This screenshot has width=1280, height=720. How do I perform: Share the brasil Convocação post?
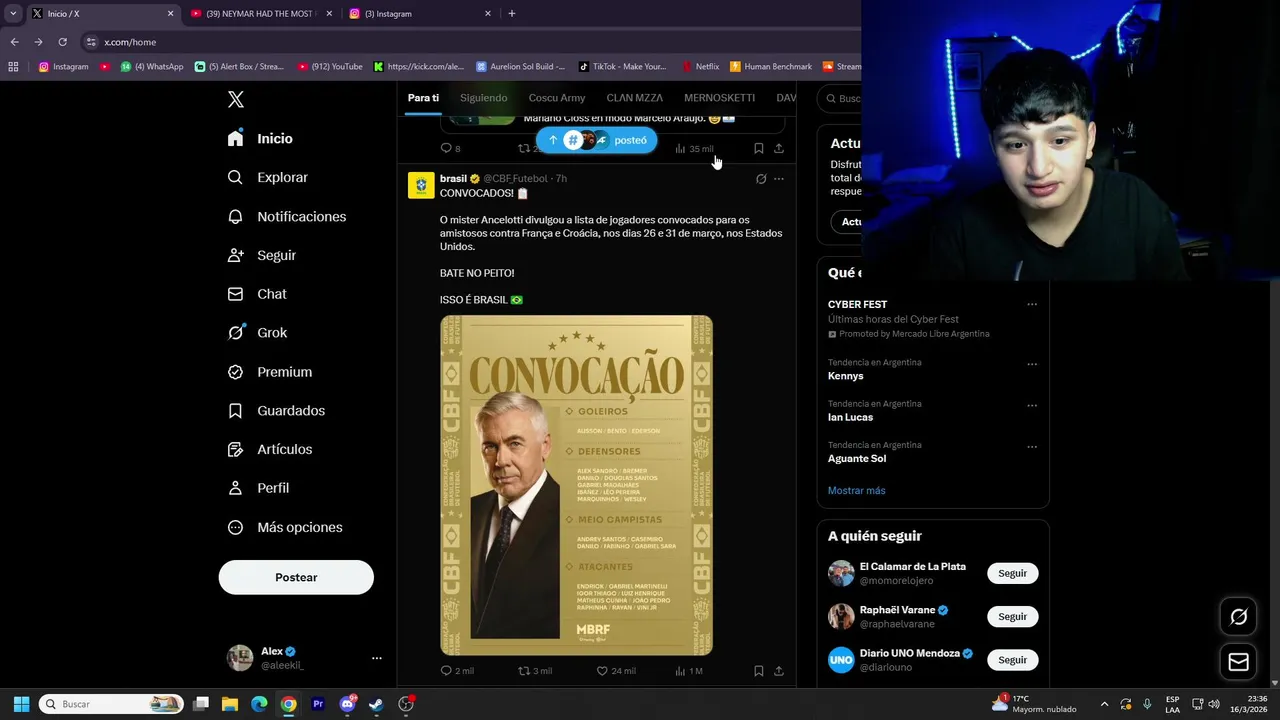[x=779, y=671]
